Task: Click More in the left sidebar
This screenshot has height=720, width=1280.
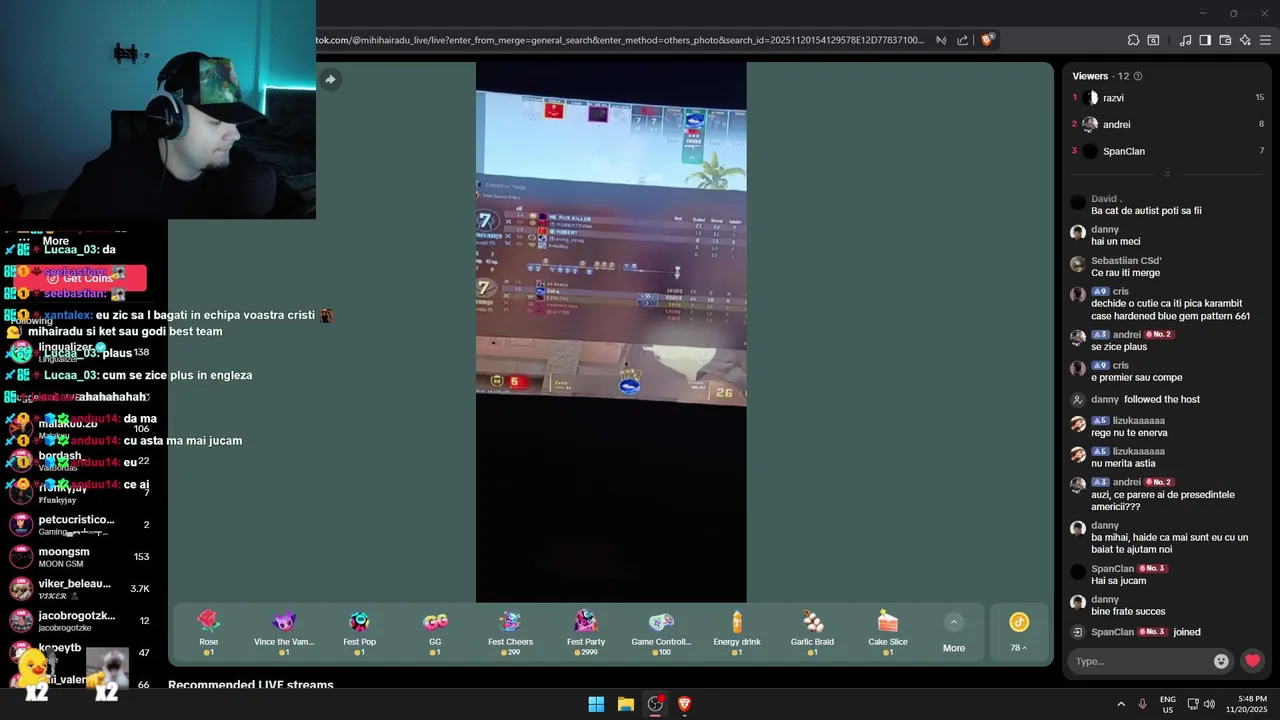Action: coord(56,241)
